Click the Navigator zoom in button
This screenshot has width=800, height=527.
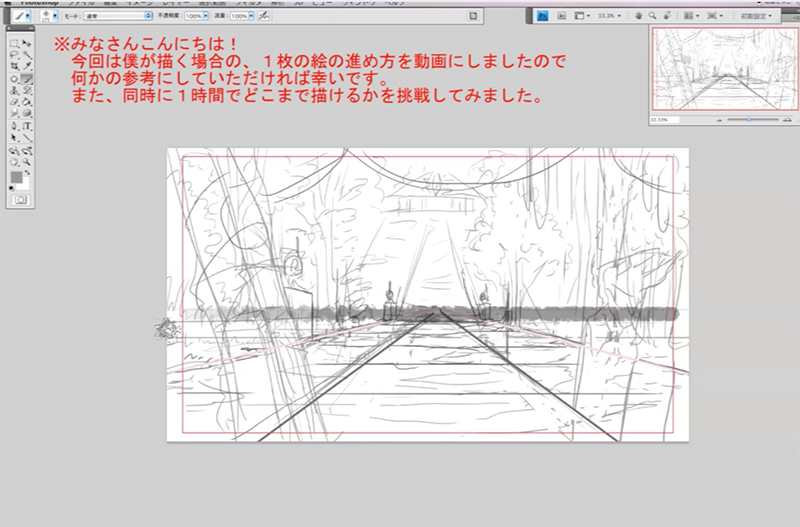(787, 120)
